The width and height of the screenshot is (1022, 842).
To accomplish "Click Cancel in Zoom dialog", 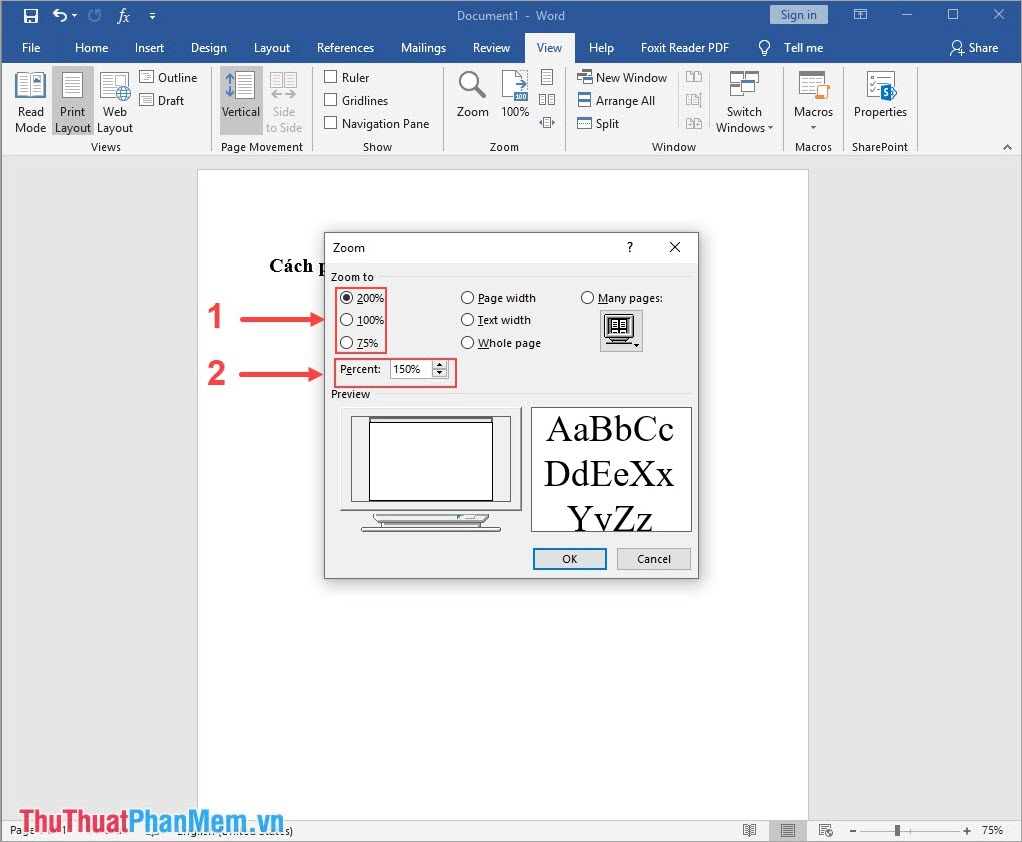I will [654, 559].
